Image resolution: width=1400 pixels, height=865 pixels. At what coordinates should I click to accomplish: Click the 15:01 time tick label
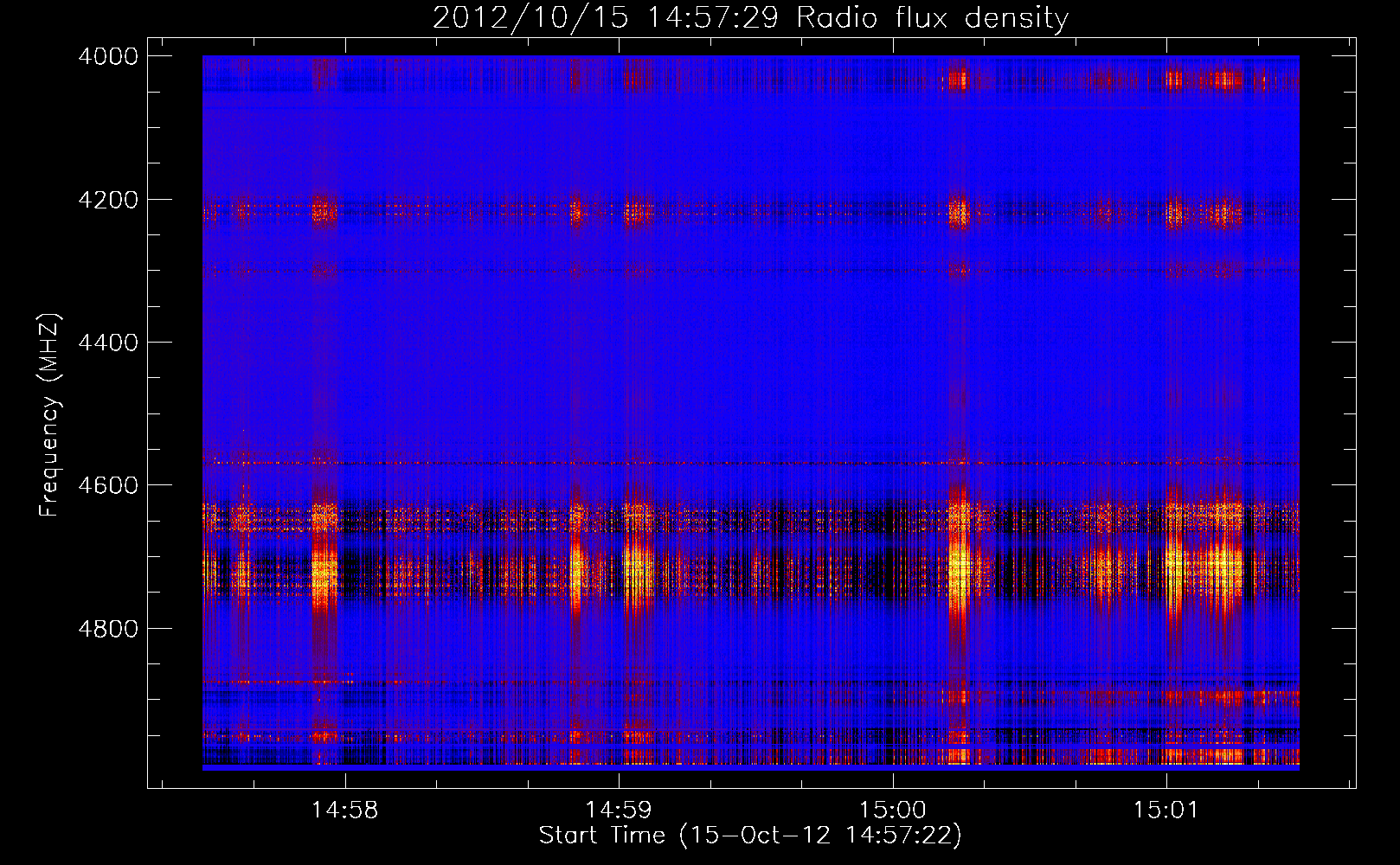click(1166, 811)
